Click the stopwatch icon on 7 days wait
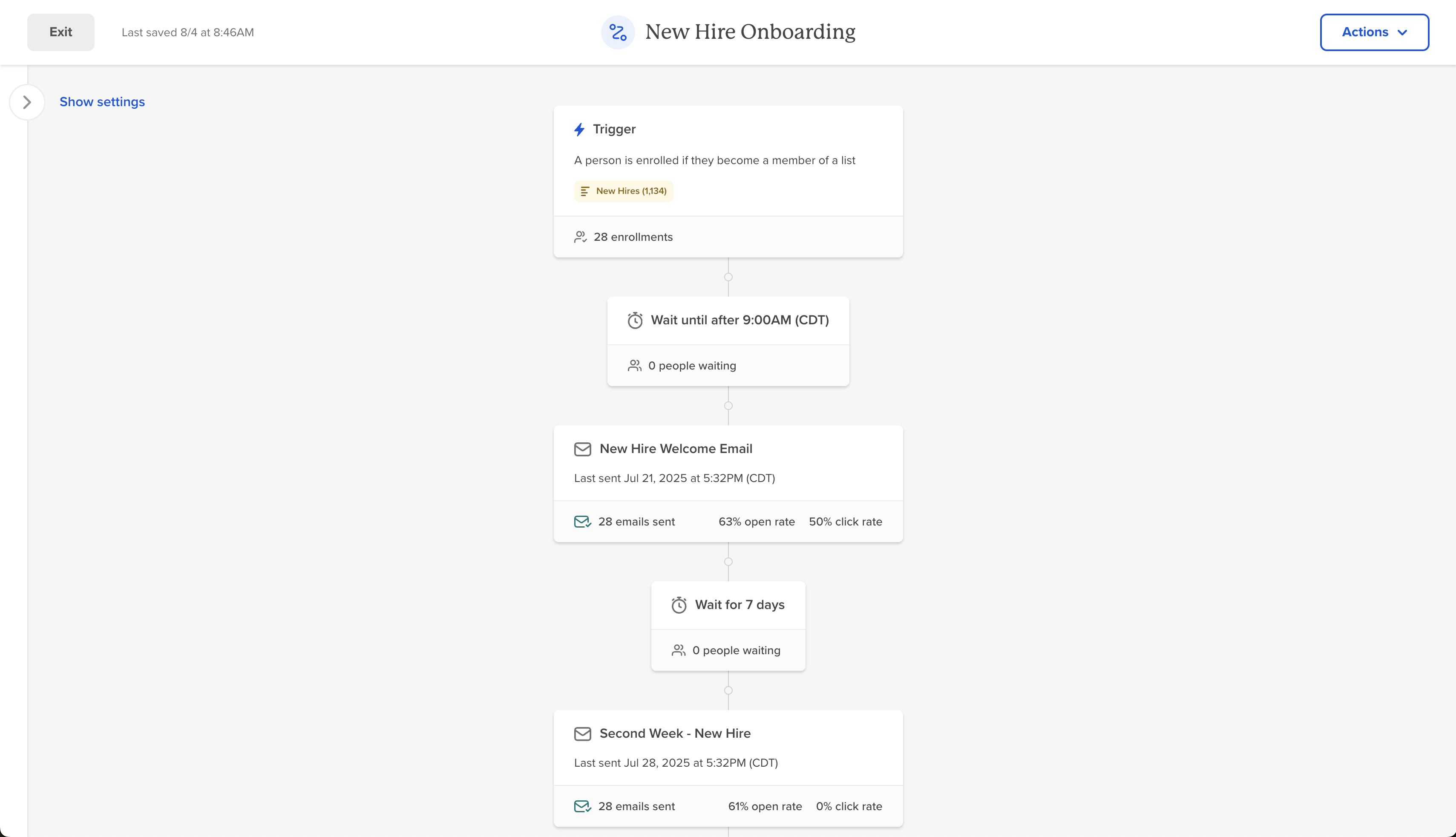 point(679,605)
